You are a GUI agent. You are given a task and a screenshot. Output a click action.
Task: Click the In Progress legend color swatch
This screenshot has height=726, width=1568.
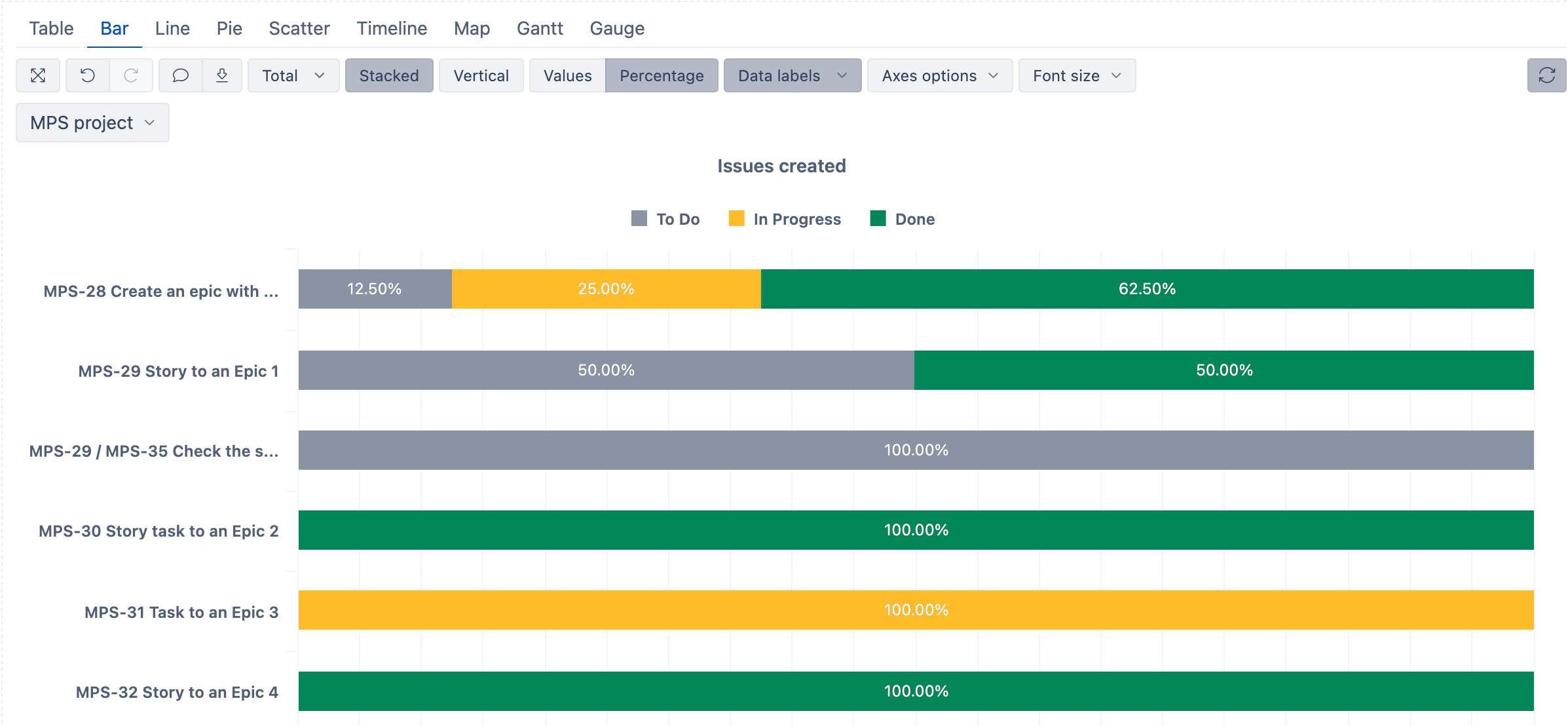point(736,219)
